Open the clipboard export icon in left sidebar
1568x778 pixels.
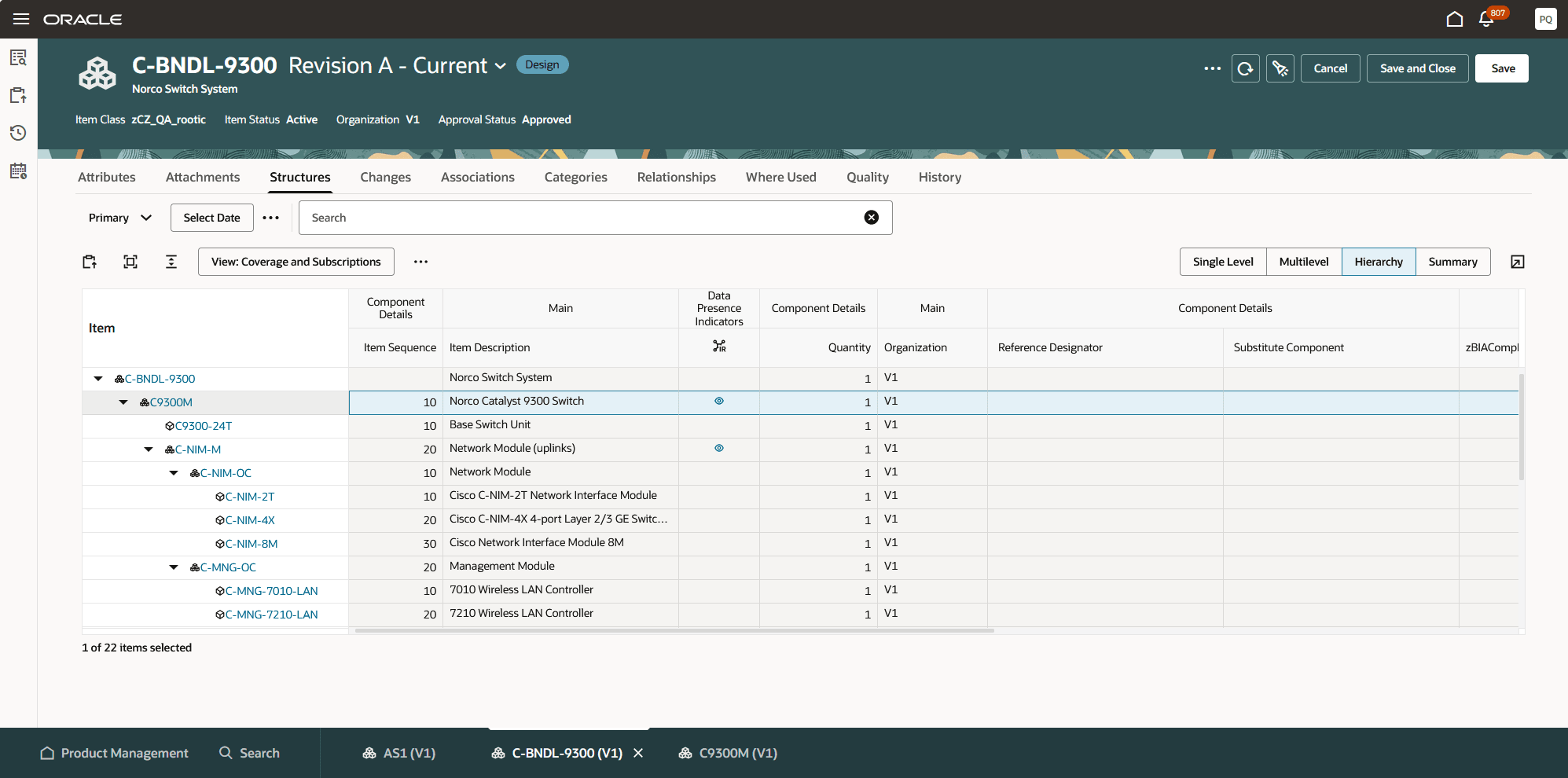click(19, 95)
